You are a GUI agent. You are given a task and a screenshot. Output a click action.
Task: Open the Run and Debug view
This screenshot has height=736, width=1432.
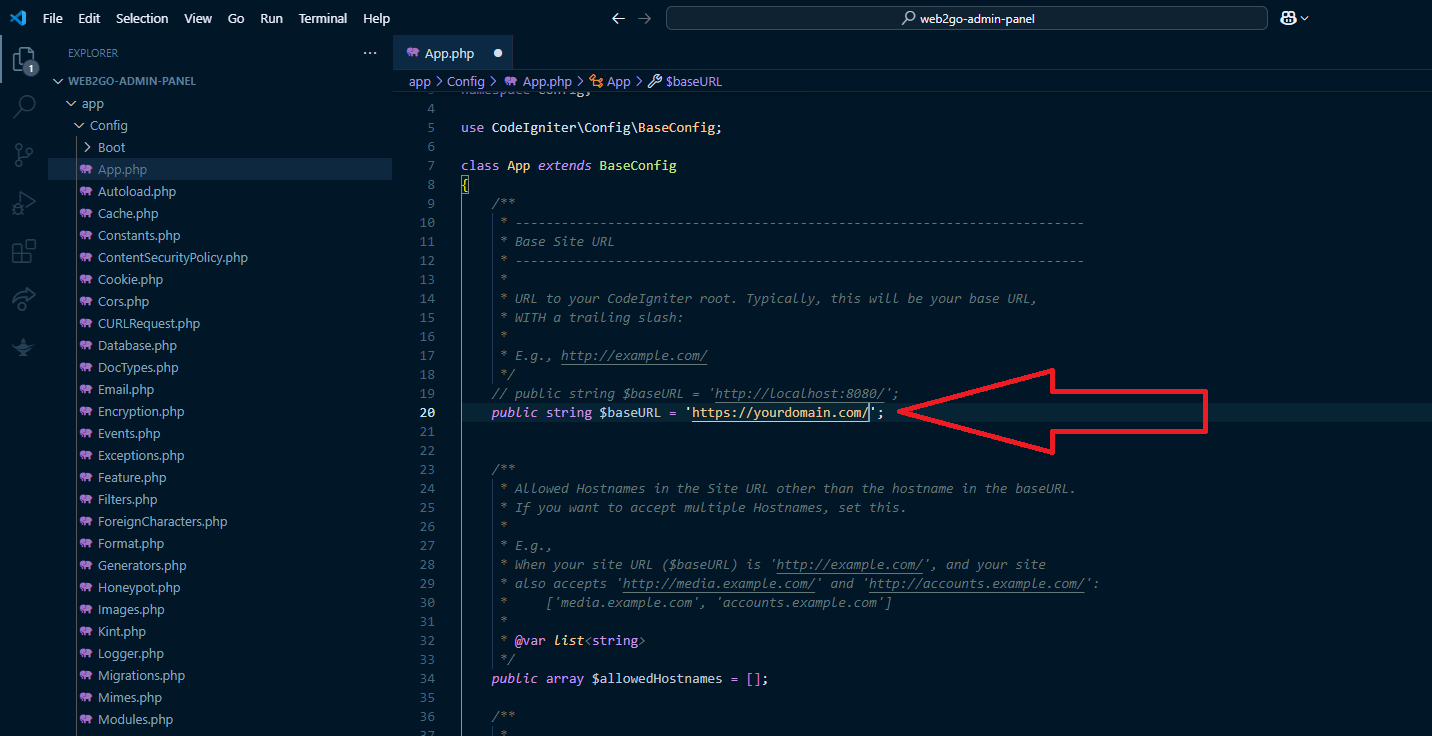pyautogui.click(x=24, y=203)
